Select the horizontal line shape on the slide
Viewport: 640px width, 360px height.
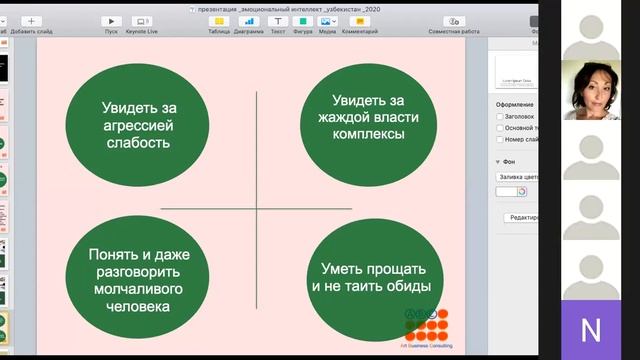[256, 209]
